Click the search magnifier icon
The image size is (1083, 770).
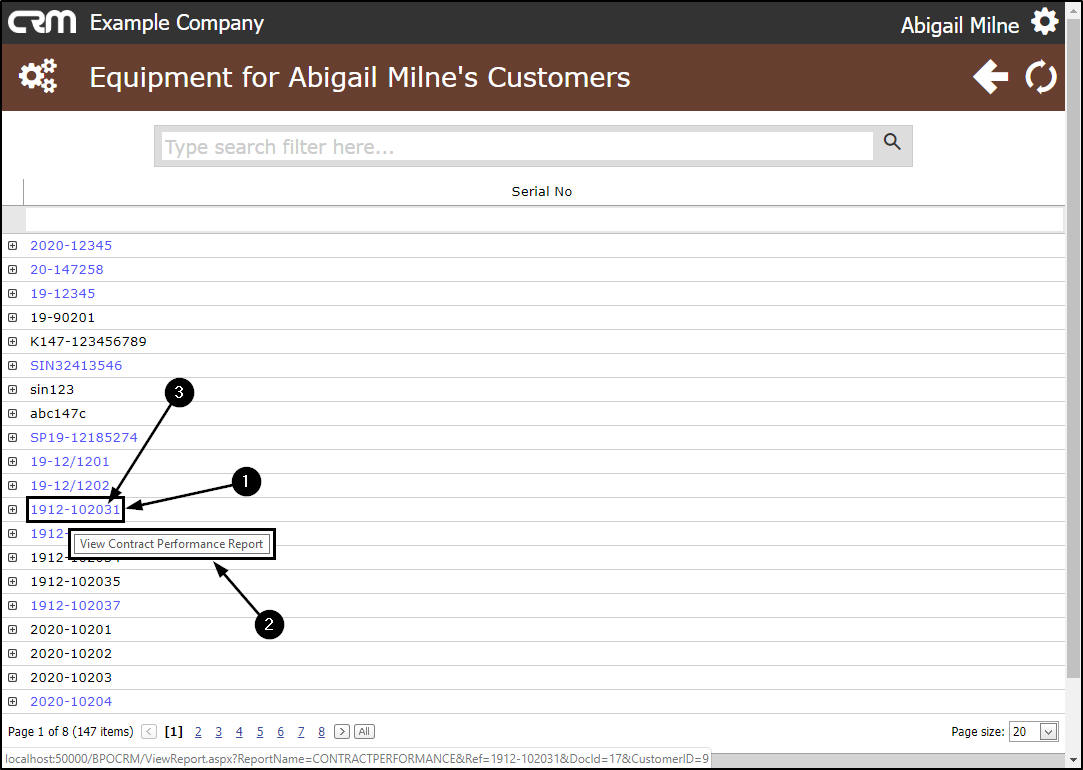(892, 143)
